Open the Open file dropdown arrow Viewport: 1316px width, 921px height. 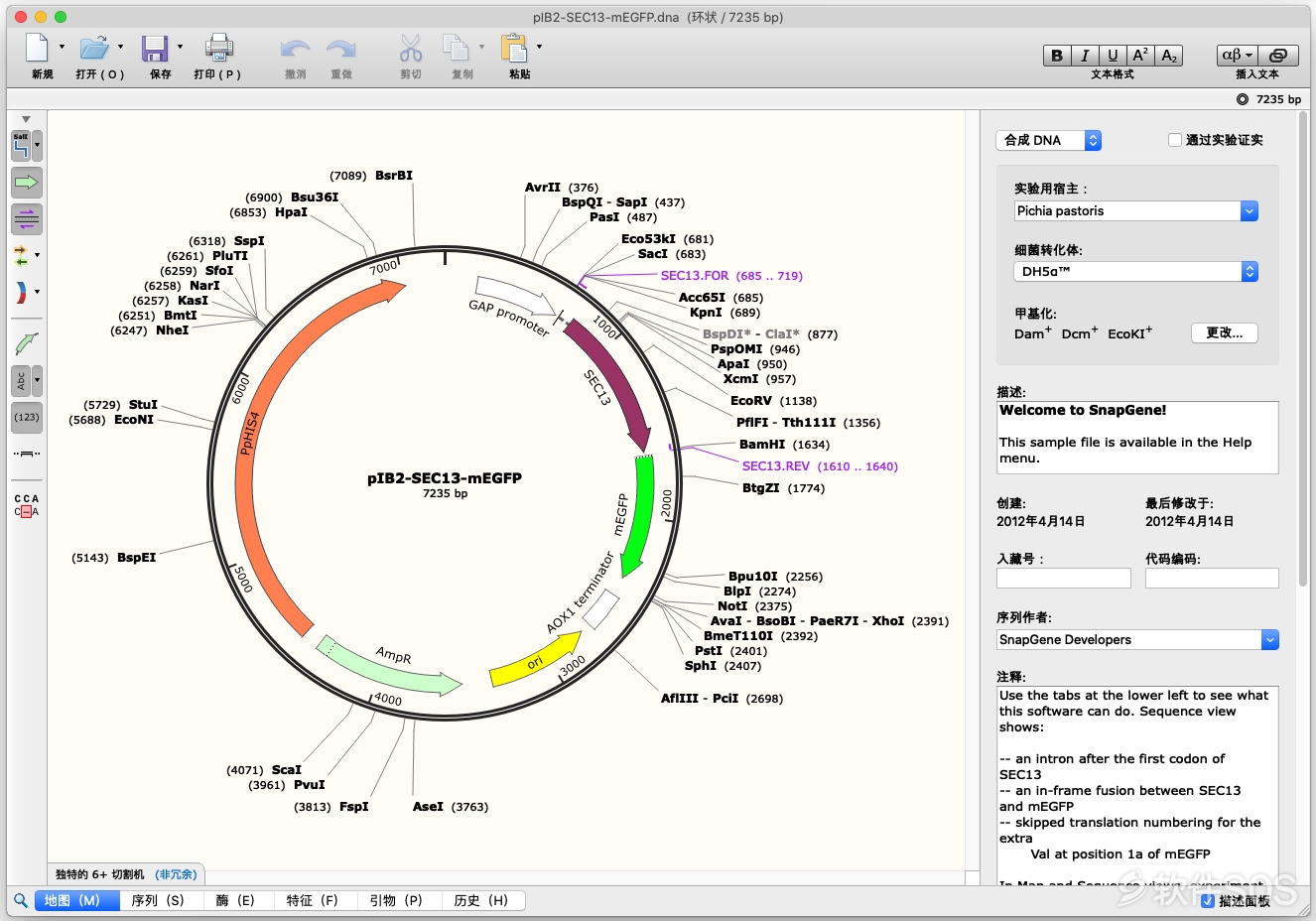121,47
